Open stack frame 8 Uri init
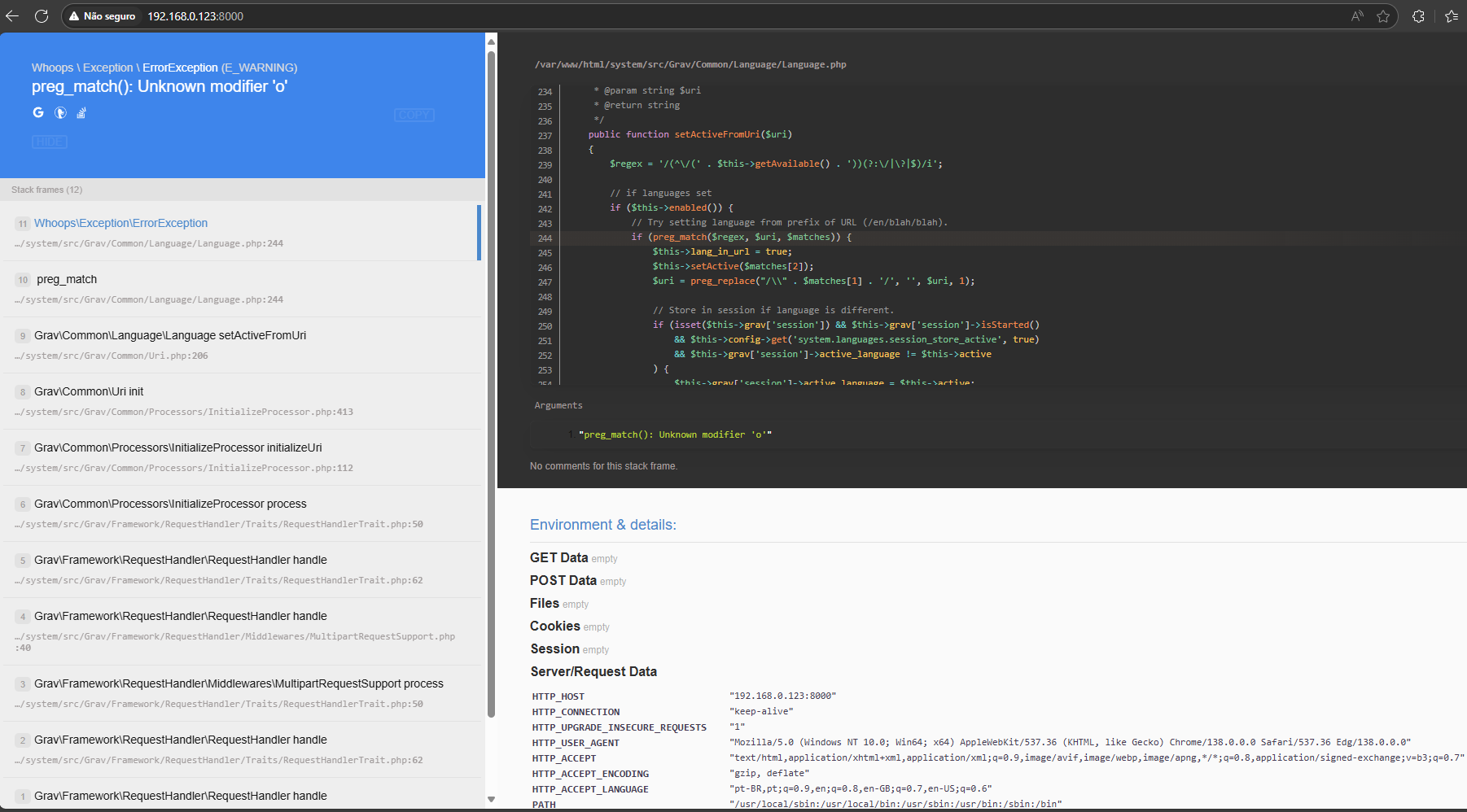 tap(89, 391)
